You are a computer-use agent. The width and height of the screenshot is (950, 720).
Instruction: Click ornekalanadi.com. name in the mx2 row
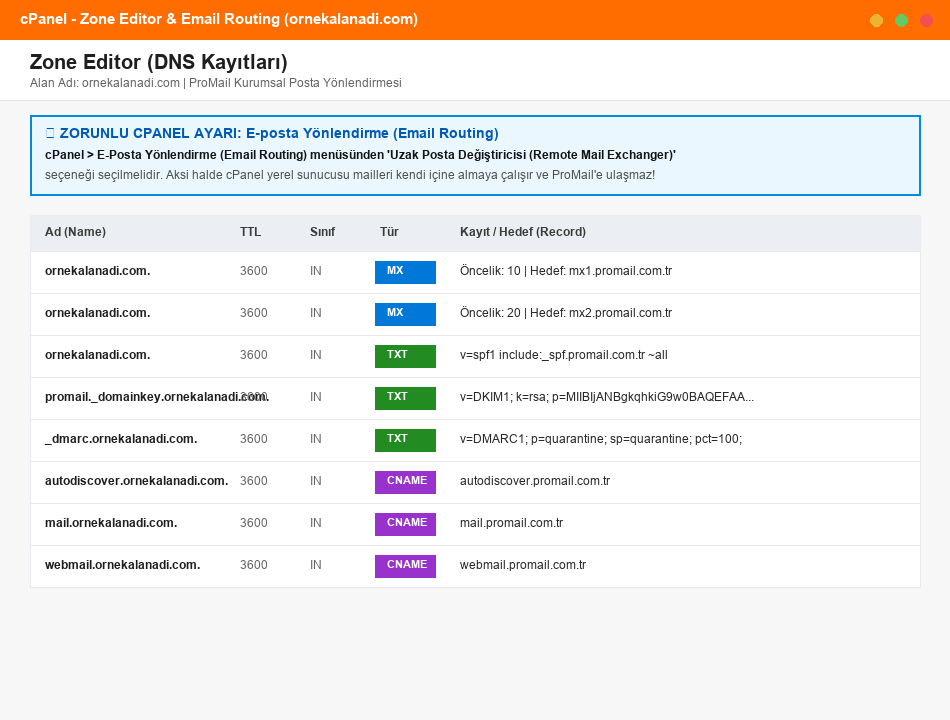click(98, 313)
